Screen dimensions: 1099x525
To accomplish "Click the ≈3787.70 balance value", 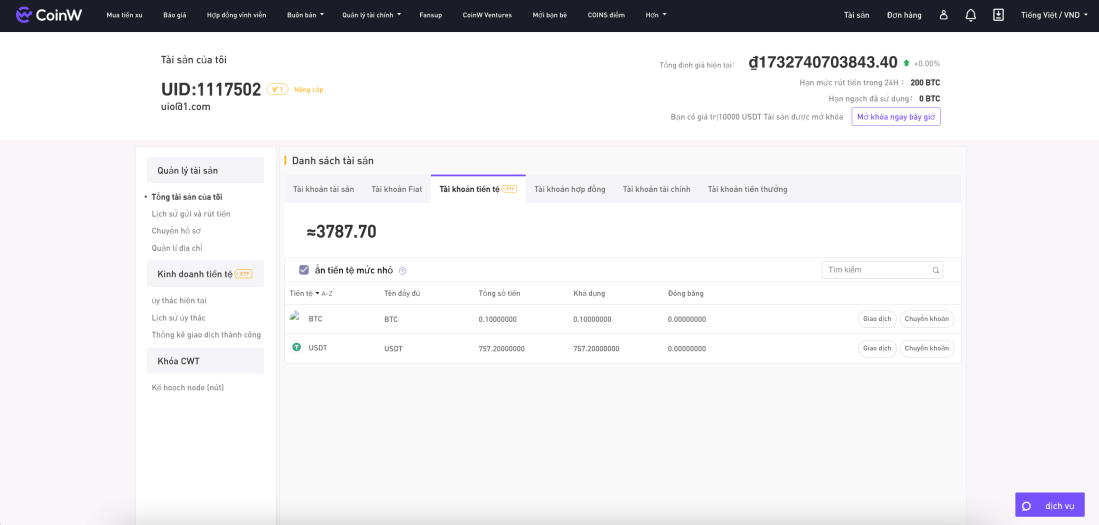I will [342, 231].
